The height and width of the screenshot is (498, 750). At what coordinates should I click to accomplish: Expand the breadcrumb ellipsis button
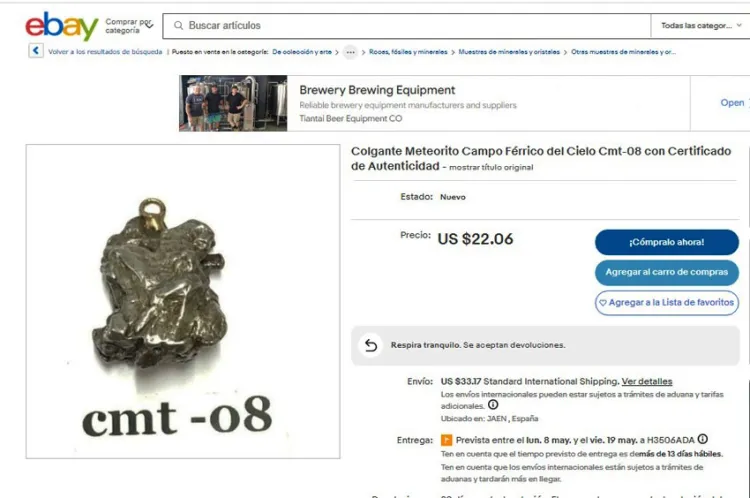coord(350,52)
